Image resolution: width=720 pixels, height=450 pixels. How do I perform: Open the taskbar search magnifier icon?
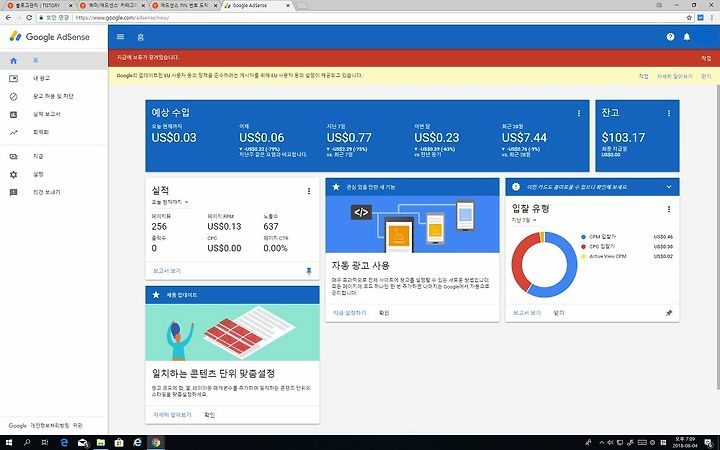tap(27, 443)
